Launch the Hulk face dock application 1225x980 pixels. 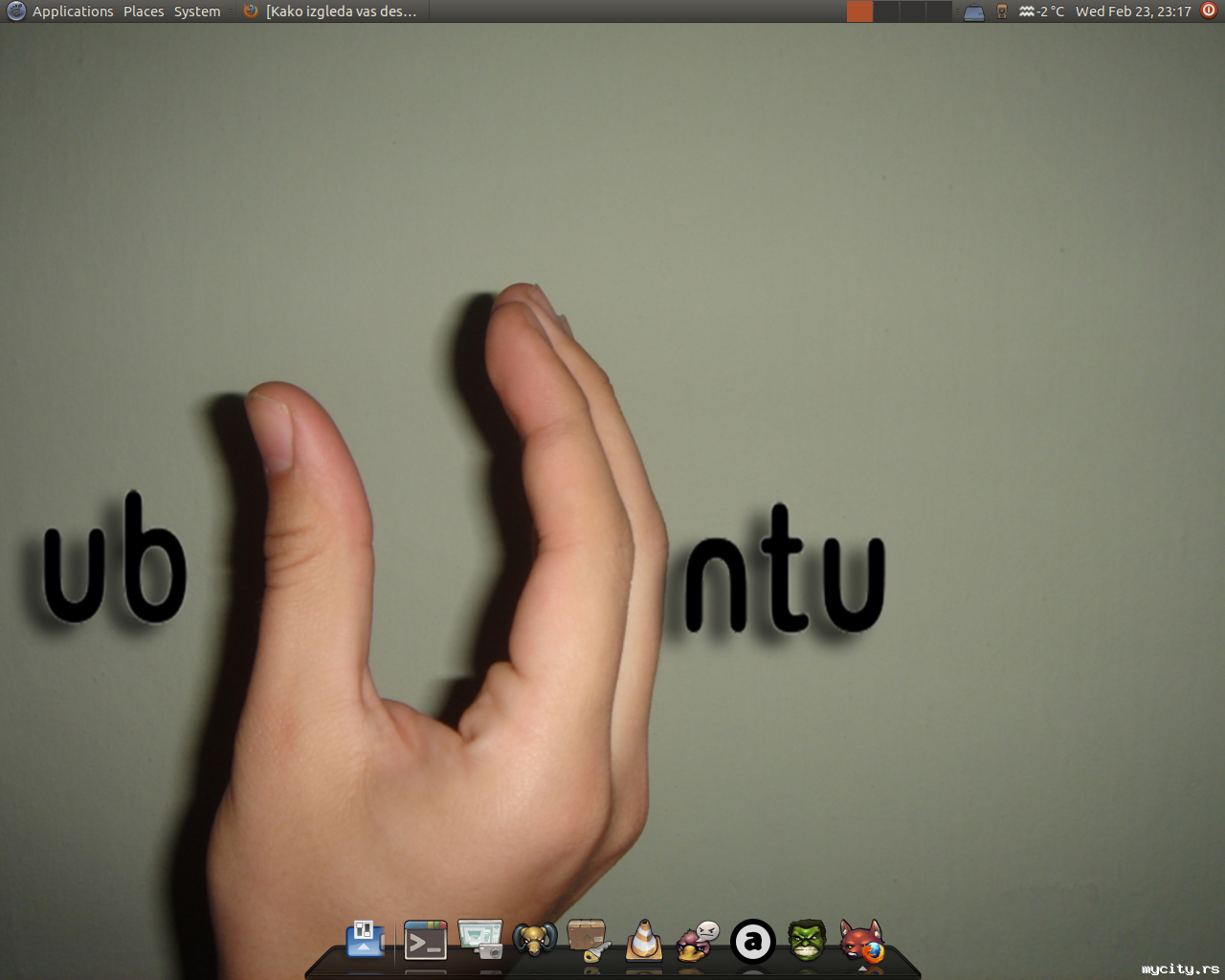click(x=807, y=940)
